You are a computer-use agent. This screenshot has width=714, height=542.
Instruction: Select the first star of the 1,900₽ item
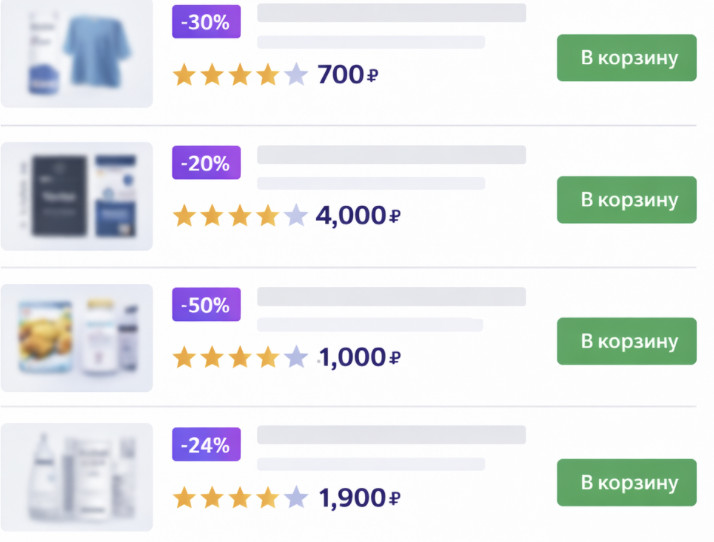184,497
